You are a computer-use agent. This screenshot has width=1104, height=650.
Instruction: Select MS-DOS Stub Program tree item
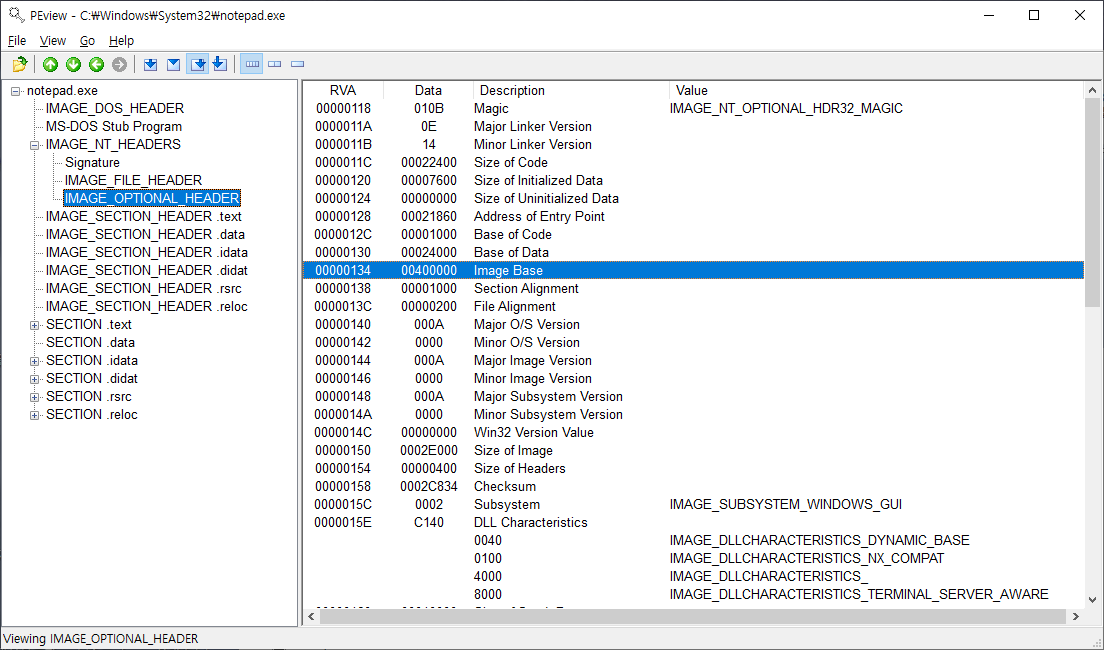(114, 127)
